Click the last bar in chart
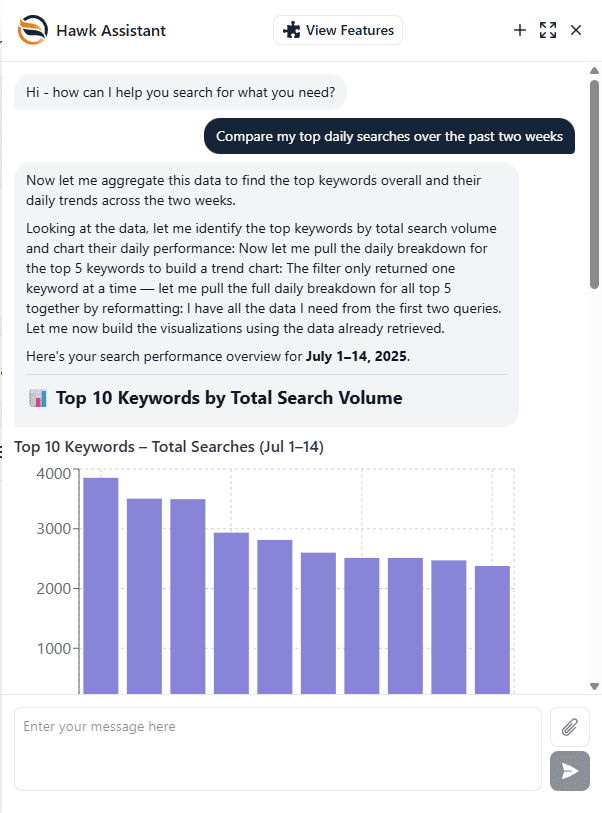This screenshot has height=813, width=602. 492,629
